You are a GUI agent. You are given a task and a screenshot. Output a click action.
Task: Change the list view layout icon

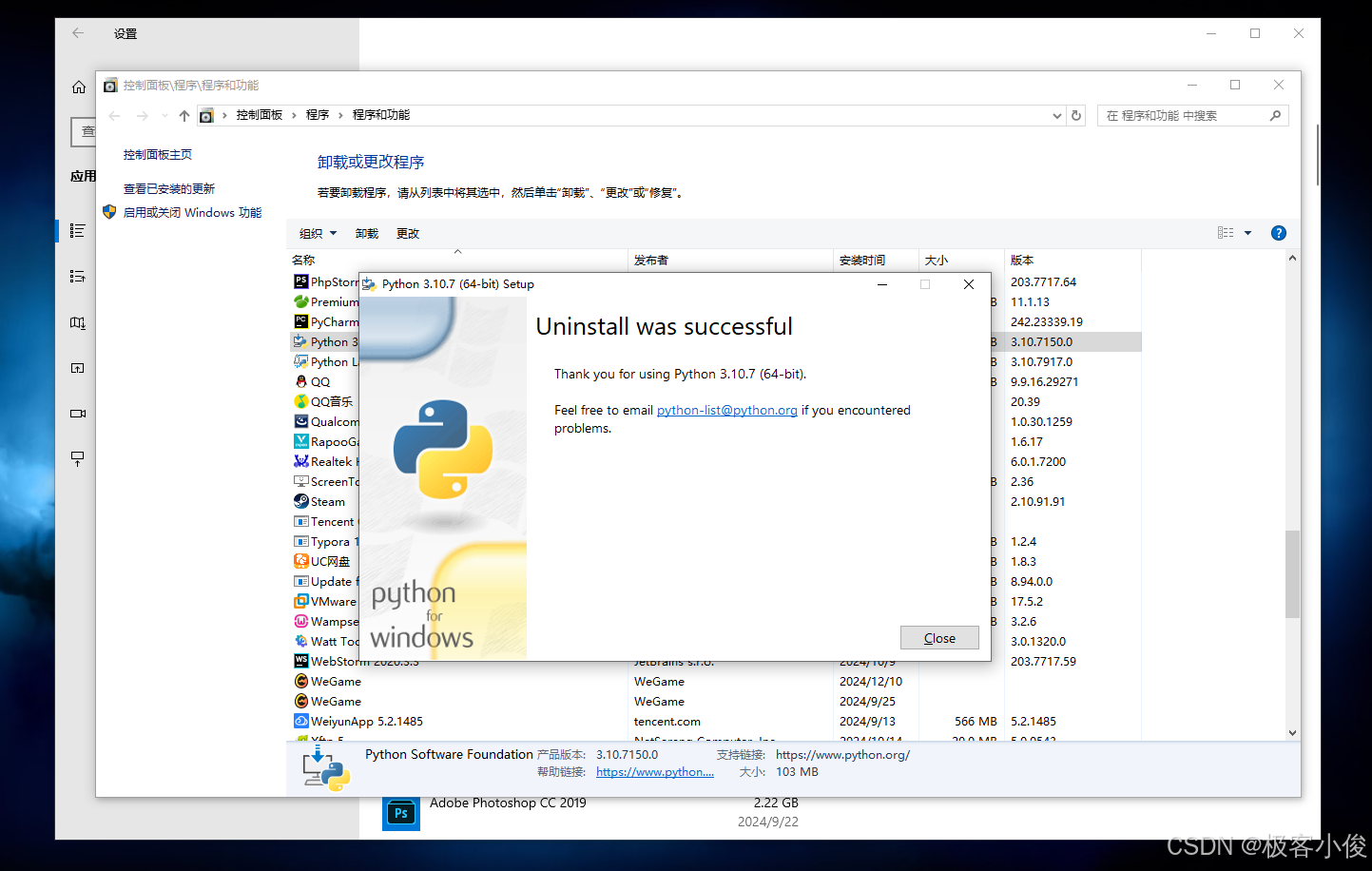point(1226,233)
